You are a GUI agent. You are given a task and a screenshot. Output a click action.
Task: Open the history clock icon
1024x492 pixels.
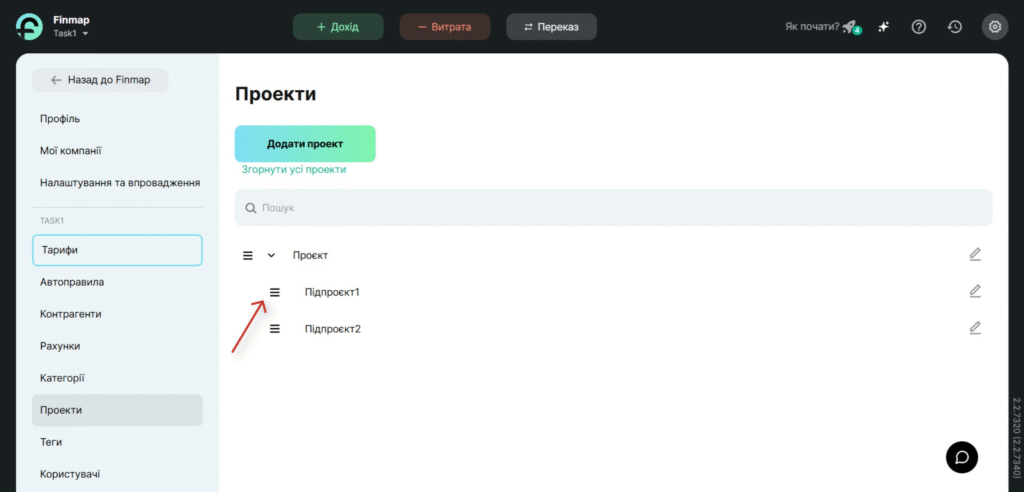click(955, 27)
